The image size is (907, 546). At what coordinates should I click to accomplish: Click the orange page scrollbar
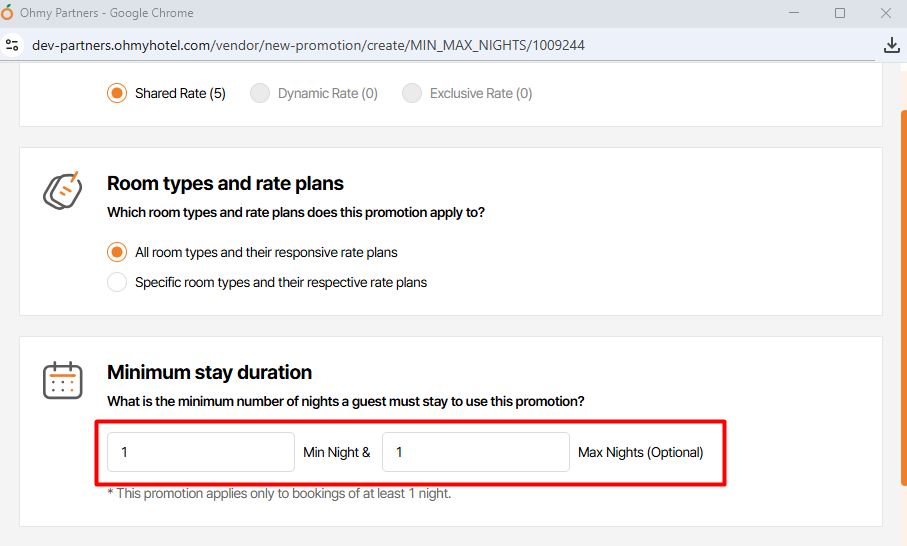click(903, 300)
